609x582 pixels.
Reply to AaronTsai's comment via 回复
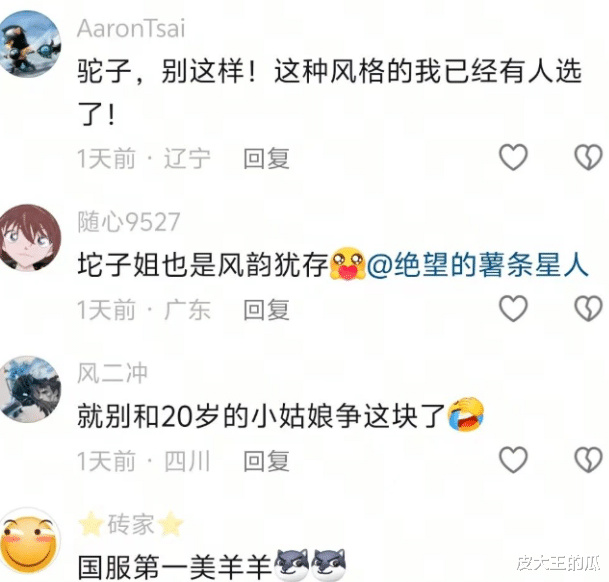coord(266,159)
